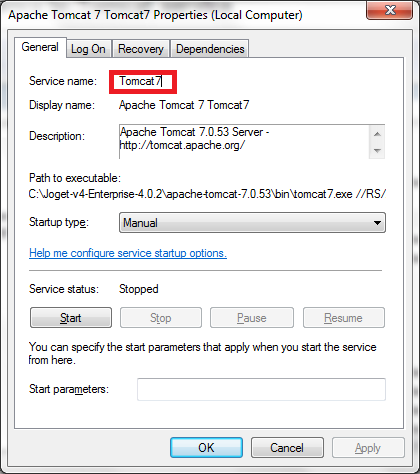Switch to the General tab
The height and width of the screenshot is (474, 420).
[40, 47]
